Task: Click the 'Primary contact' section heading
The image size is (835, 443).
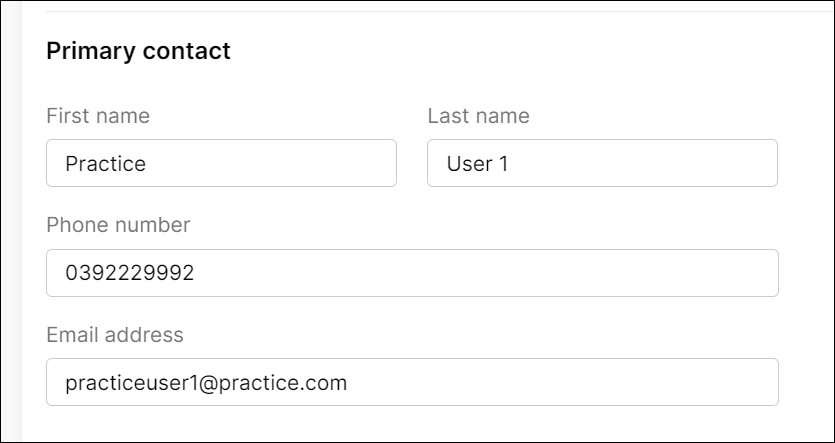Action: click(138, 51)
